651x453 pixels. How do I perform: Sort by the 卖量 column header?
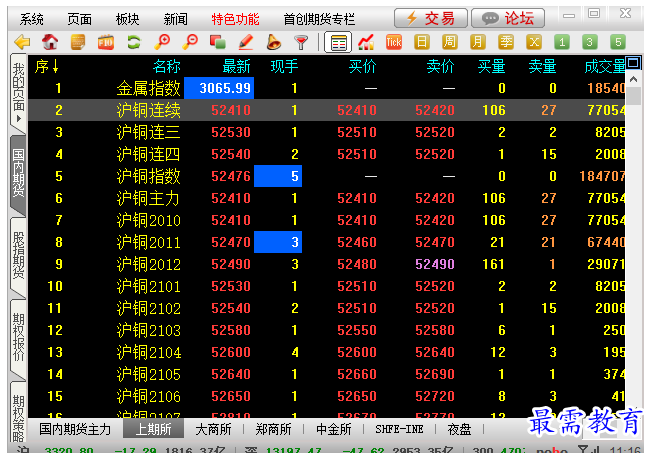pos(542,66)
